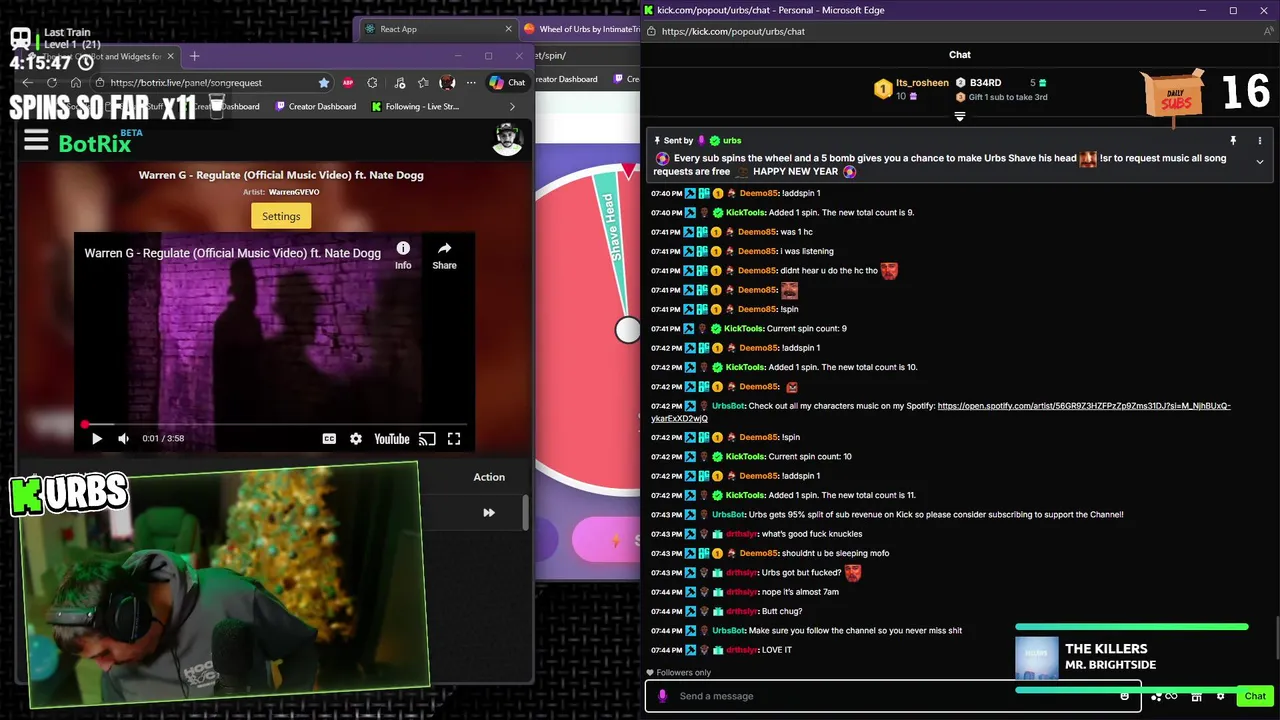
Task: Close the BotRix browser tab
Action: (x=171, y=57)
